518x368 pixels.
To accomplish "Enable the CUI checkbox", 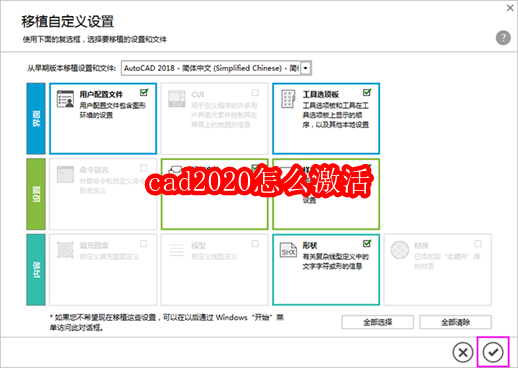I will [255, 92].
